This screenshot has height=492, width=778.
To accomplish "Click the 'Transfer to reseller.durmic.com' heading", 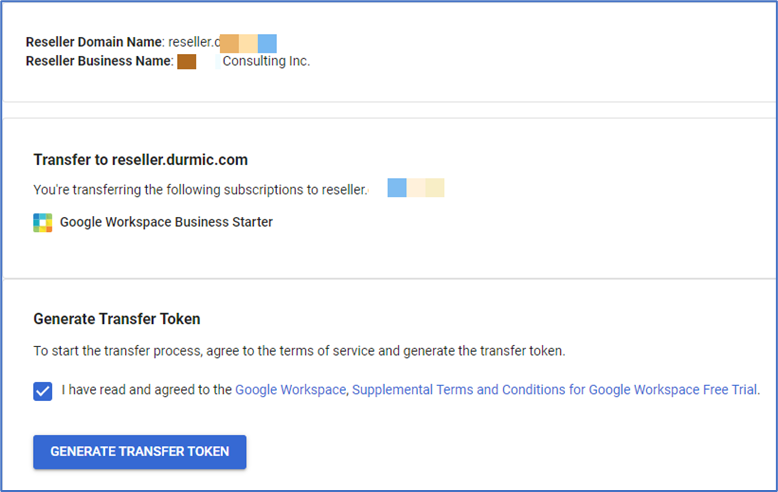I will point(140,160).
